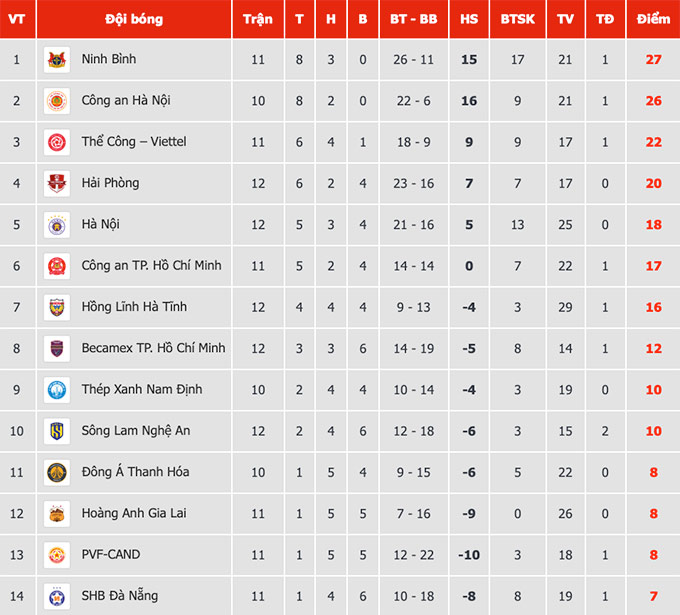Click the Đội bóng column header
The width and height of the screenshot is (680, 615).
pyautogui.click(x=134, y=19)
